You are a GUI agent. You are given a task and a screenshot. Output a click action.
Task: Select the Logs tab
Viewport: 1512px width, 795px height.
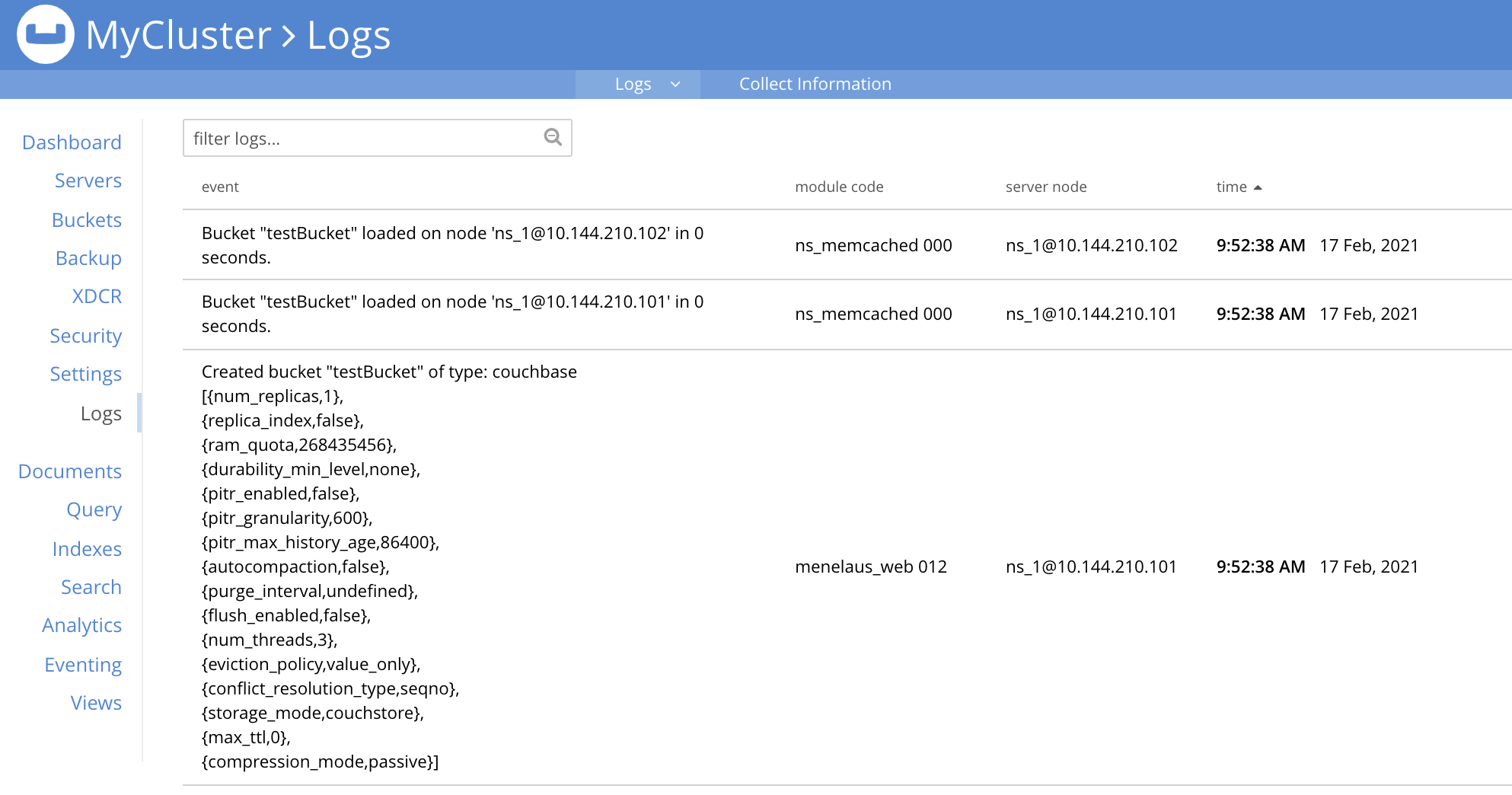633,85
